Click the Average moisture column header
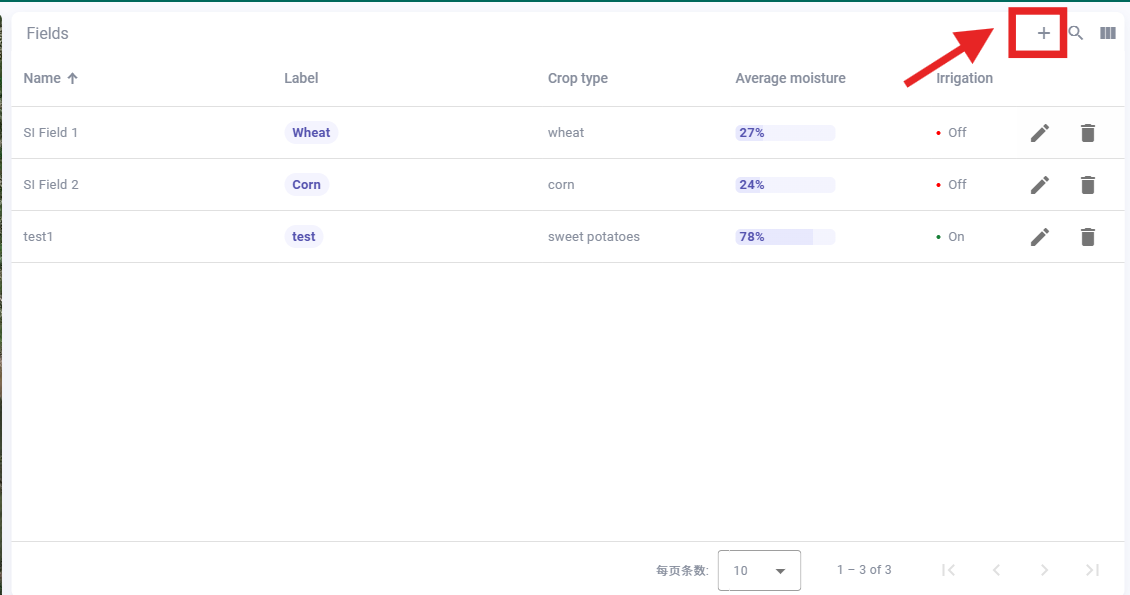The width and height of the screenshot is (1130, 595). 790,78
